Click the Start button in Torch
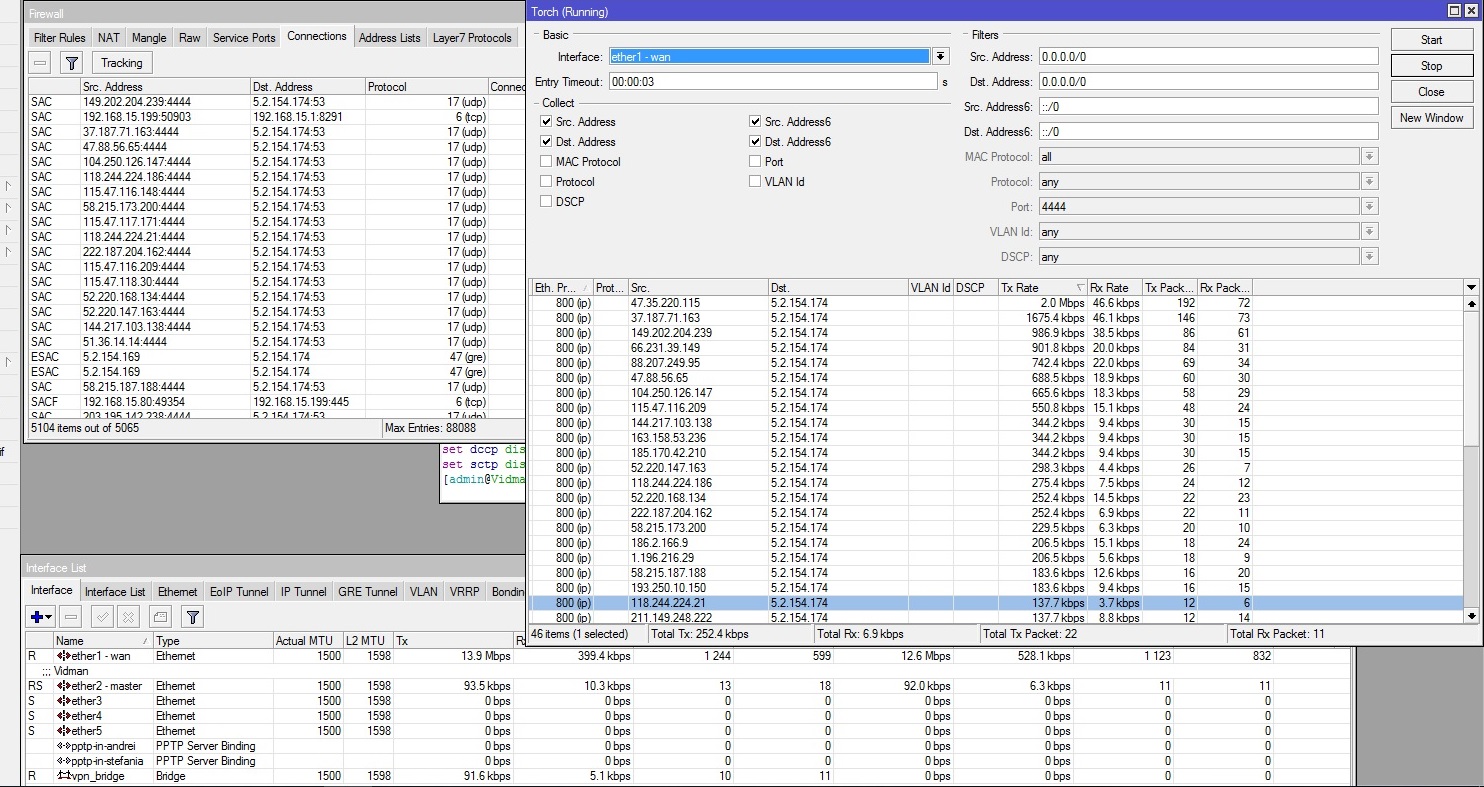The width and height of the screenshot is (1484, 787). (1431, 40)
